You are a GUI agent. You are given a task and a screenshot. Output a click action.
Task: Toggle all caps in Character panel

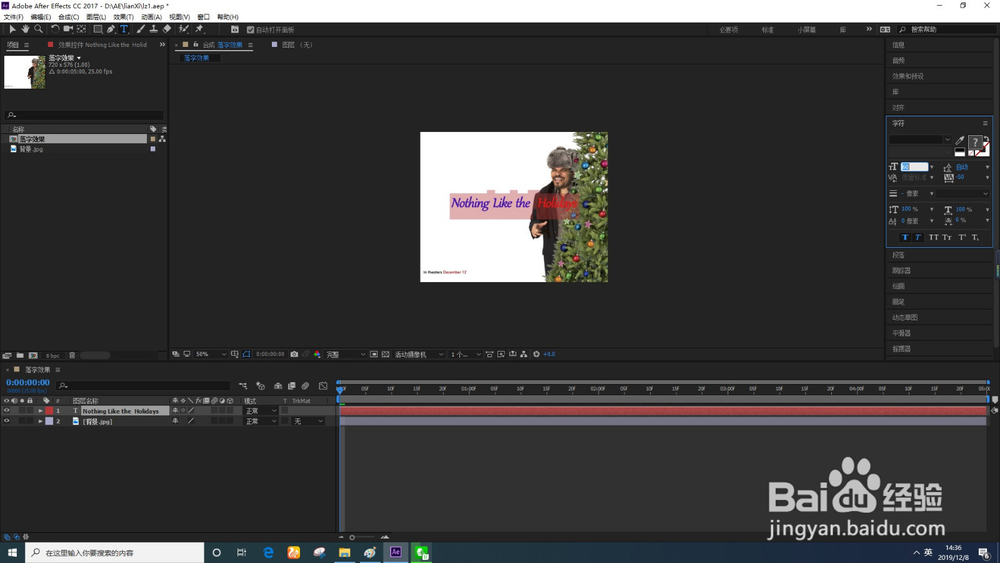(x=934, y=237)
